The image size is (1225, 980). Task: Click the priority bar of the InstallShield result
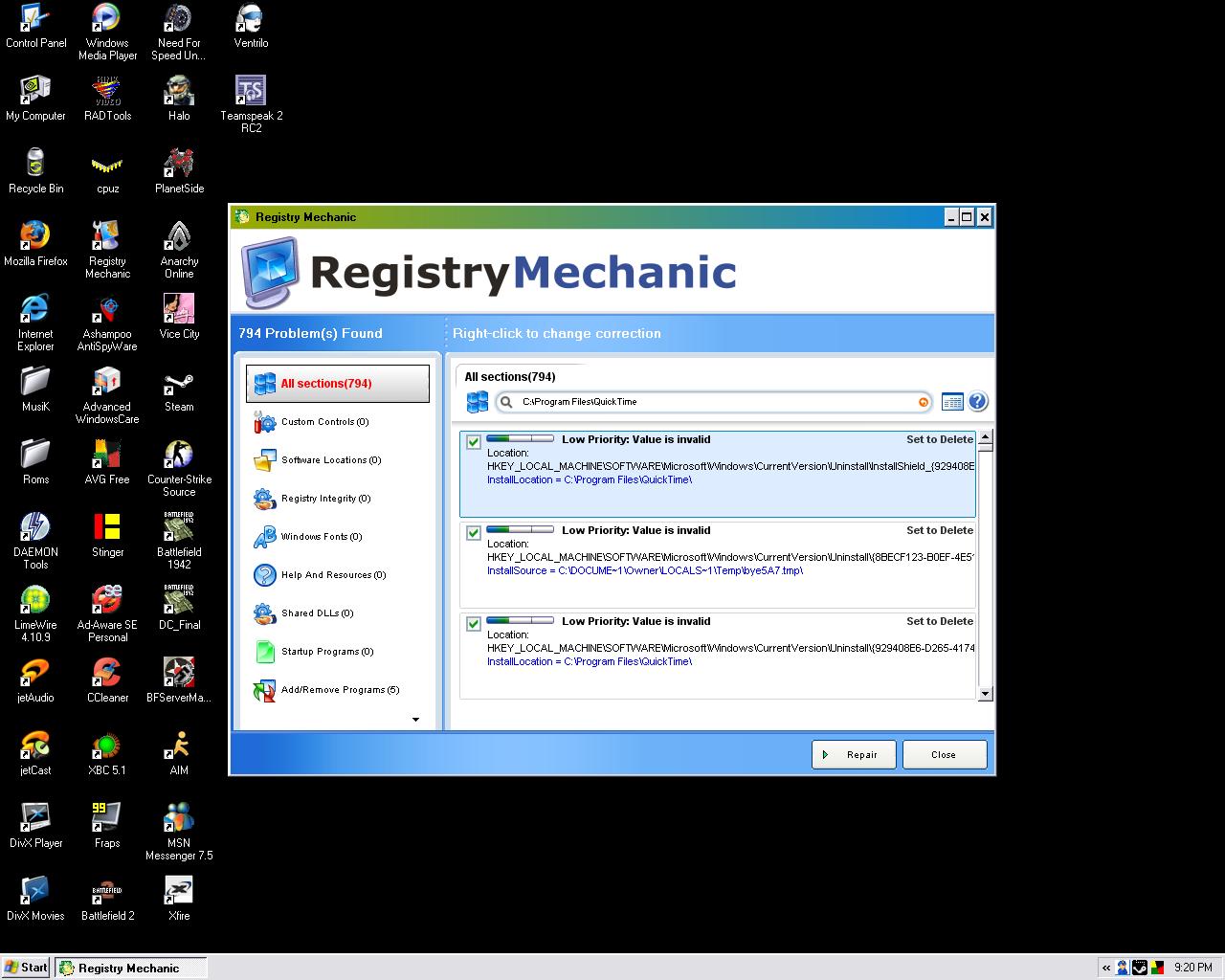(520, 439)
